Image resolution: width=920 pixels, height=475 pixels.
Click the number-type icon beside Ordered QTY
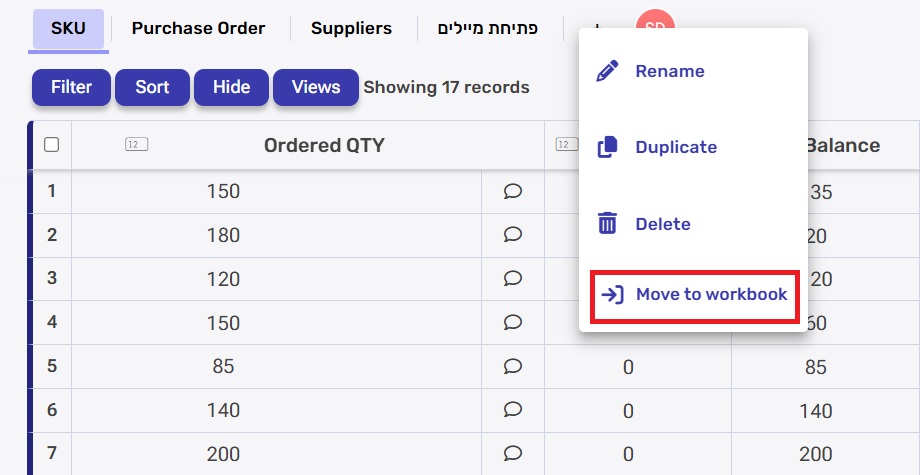coord(137,145)
